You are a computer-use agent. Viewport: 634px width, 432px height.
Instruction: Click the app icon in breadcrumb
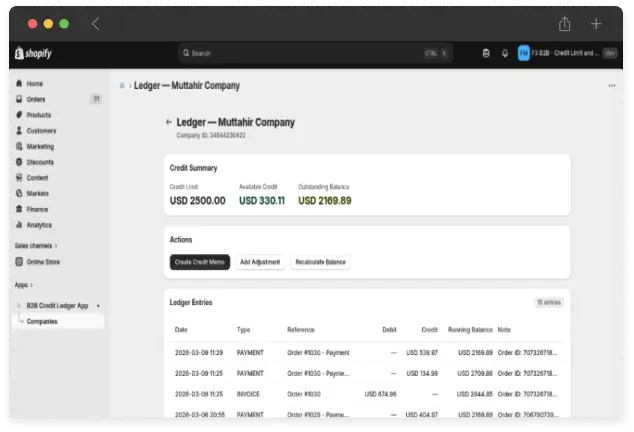pyautogui.click(x=122, y=85)
